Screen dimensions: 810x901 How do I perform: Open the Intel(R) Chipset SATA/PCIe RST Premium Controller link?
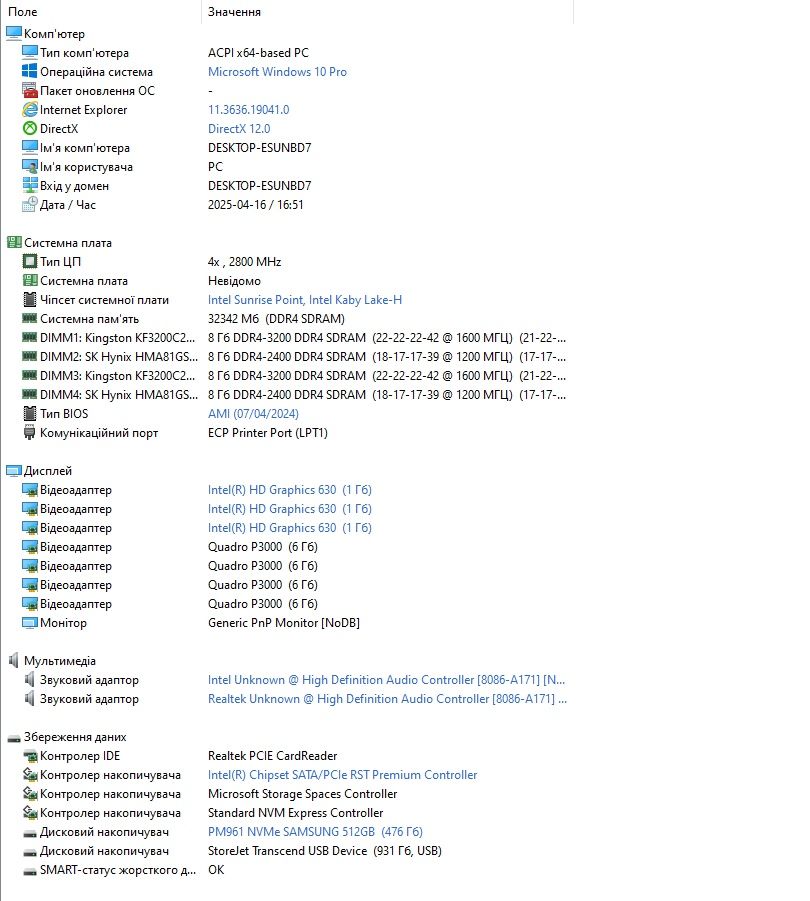(x=342, y=775)
